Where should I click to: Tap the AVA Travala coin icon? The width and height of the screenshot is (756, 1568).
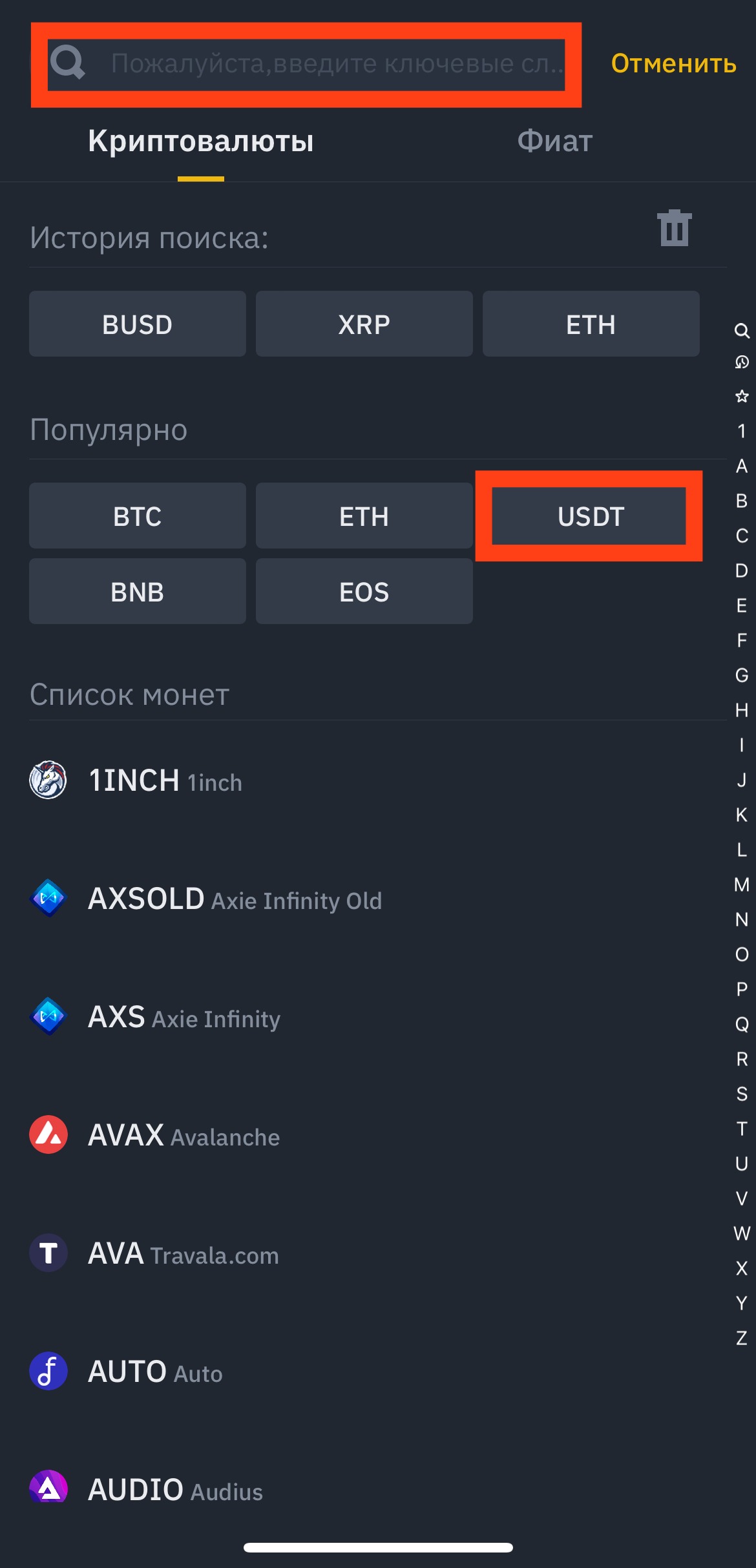click(48, 1253)
